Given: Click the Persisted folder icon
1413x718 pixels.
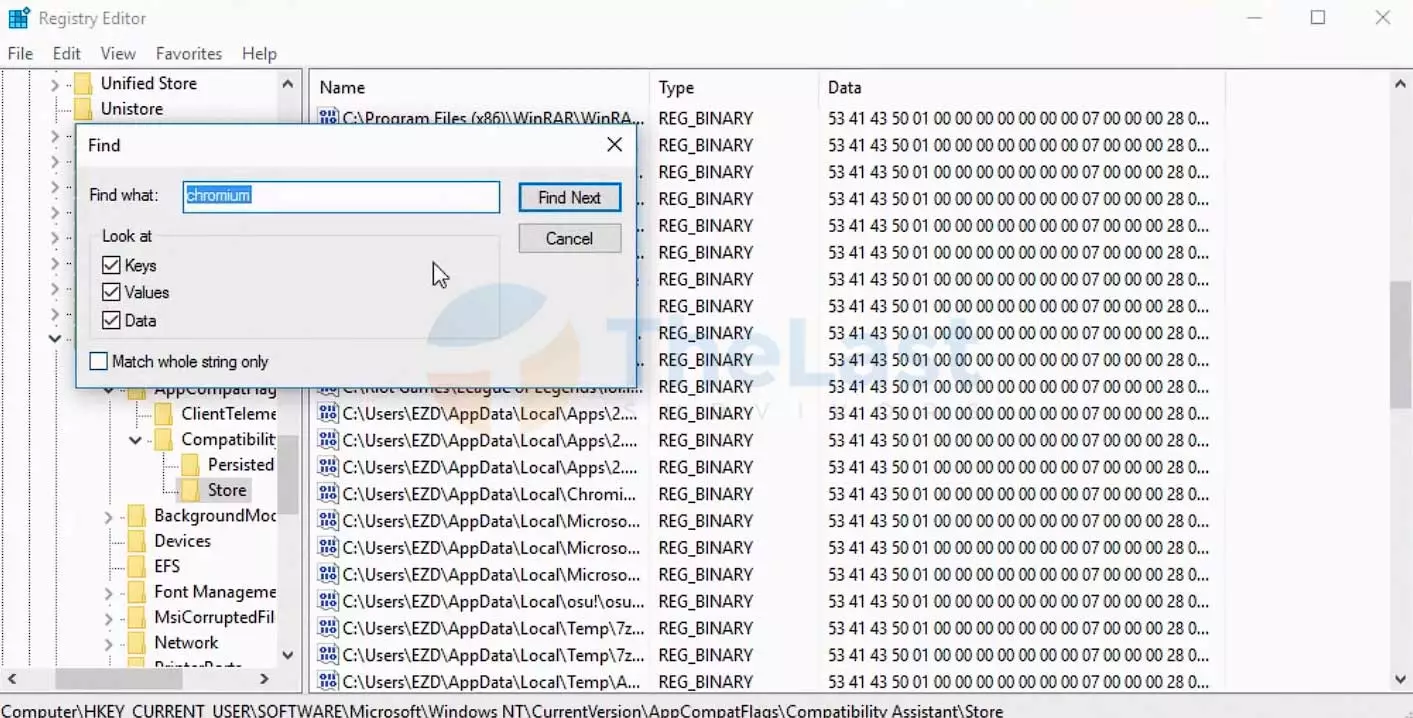Looking at the screenshot, I should (191, 465).
